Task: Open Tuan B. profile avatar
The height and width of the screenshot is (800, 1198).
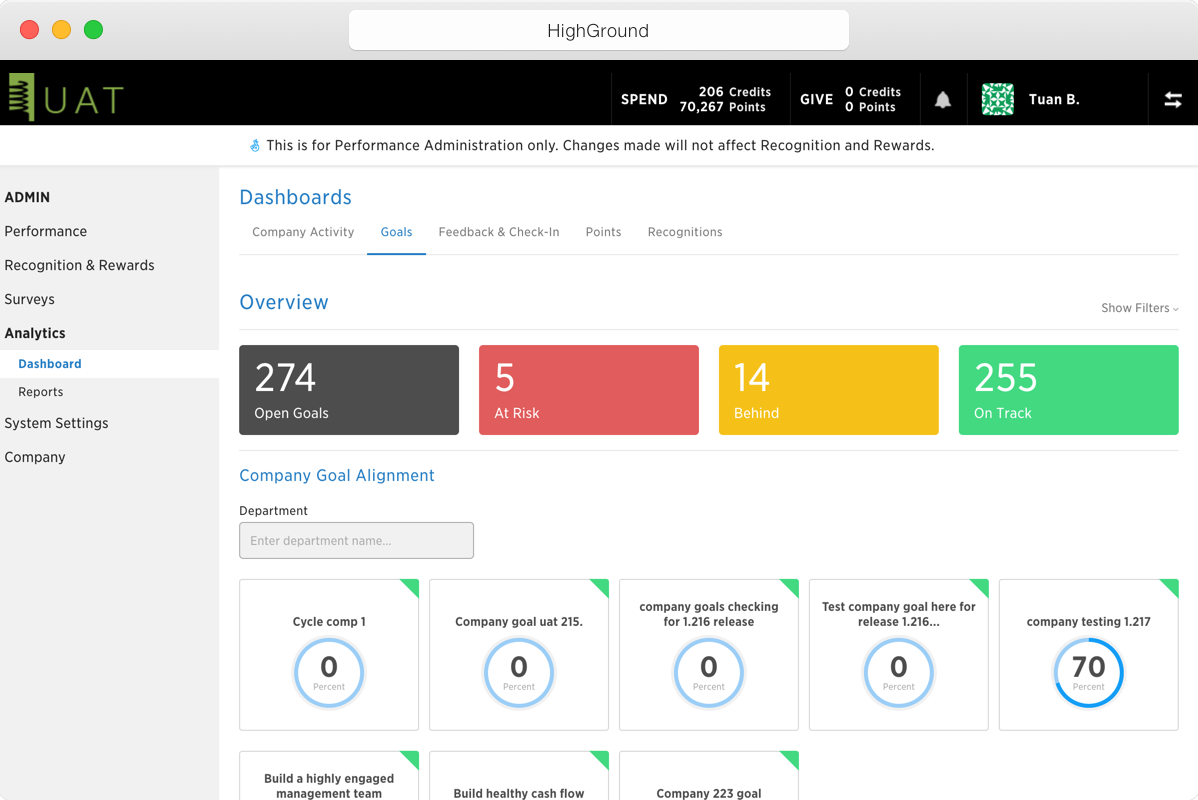Action: point(997,99)
